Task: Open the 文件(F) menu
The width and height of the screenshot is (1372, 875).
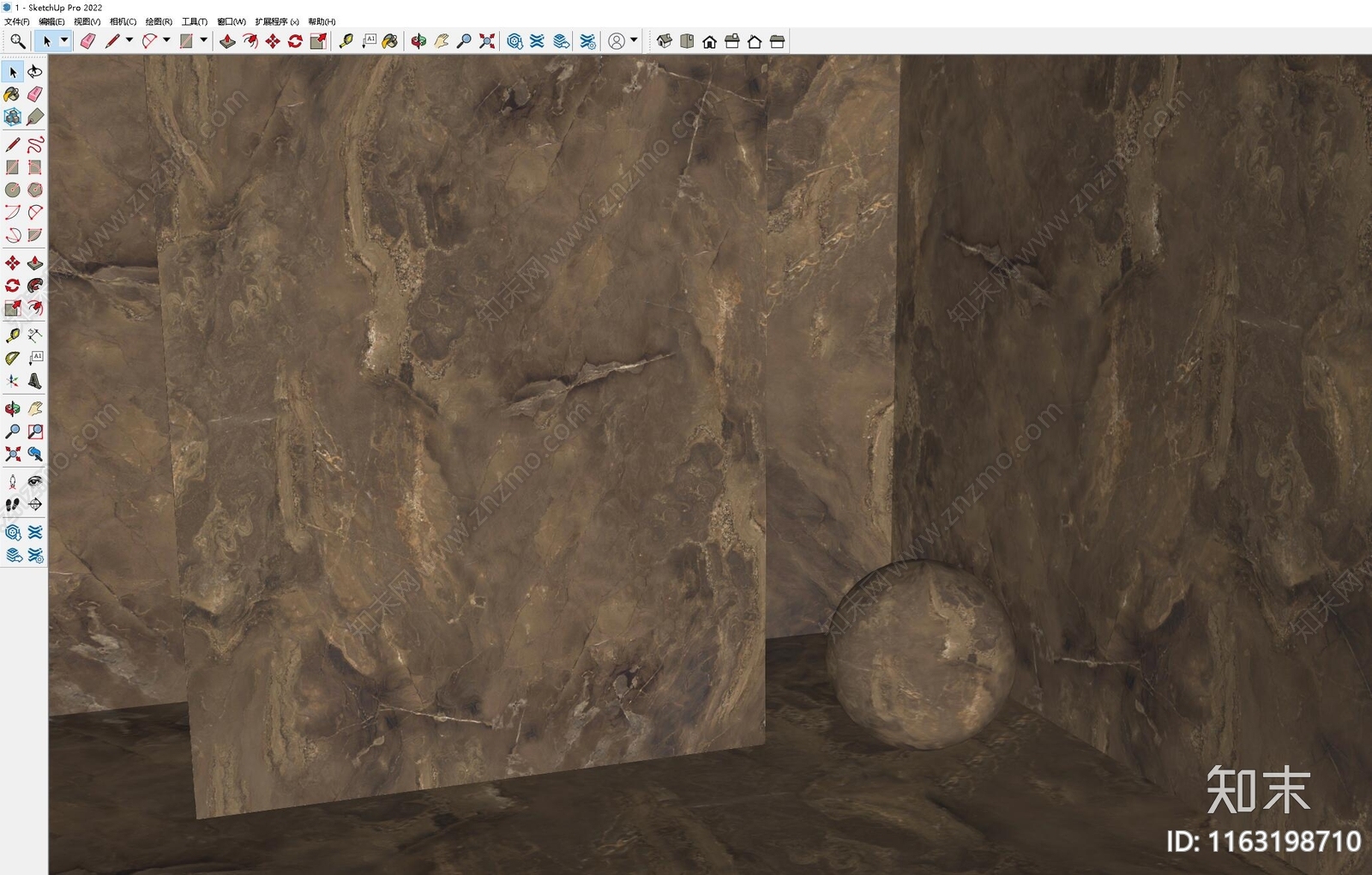Action: (17, 21)
